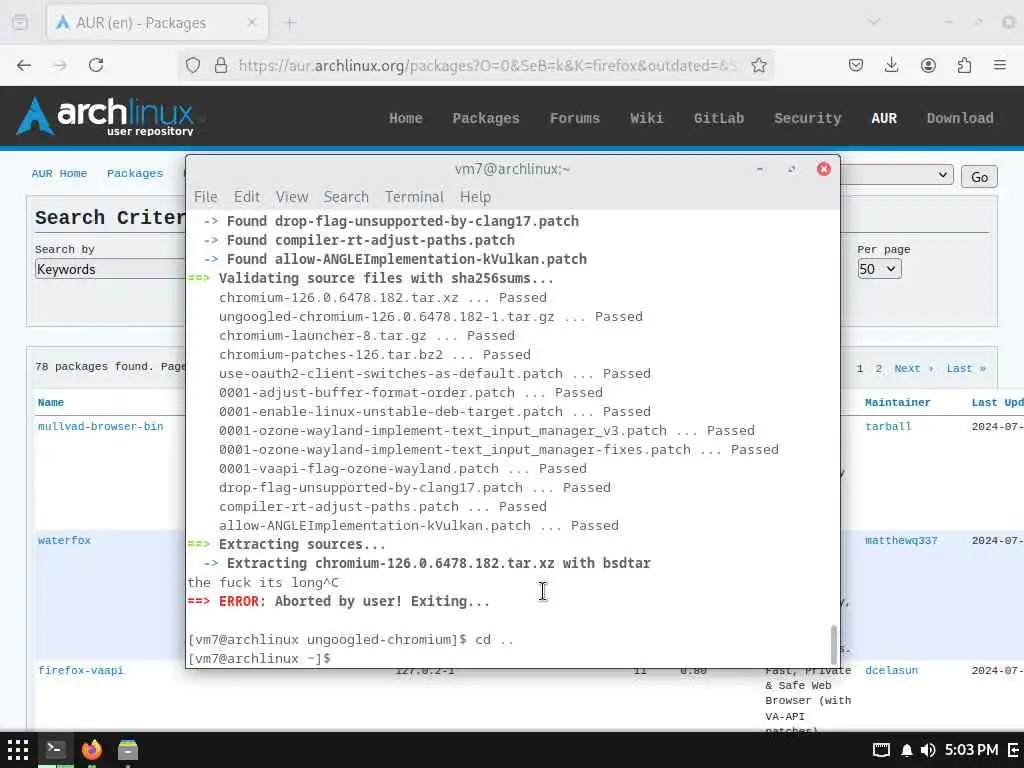
Task: Reload the page with the refresh icon
Action: [96, 65]
